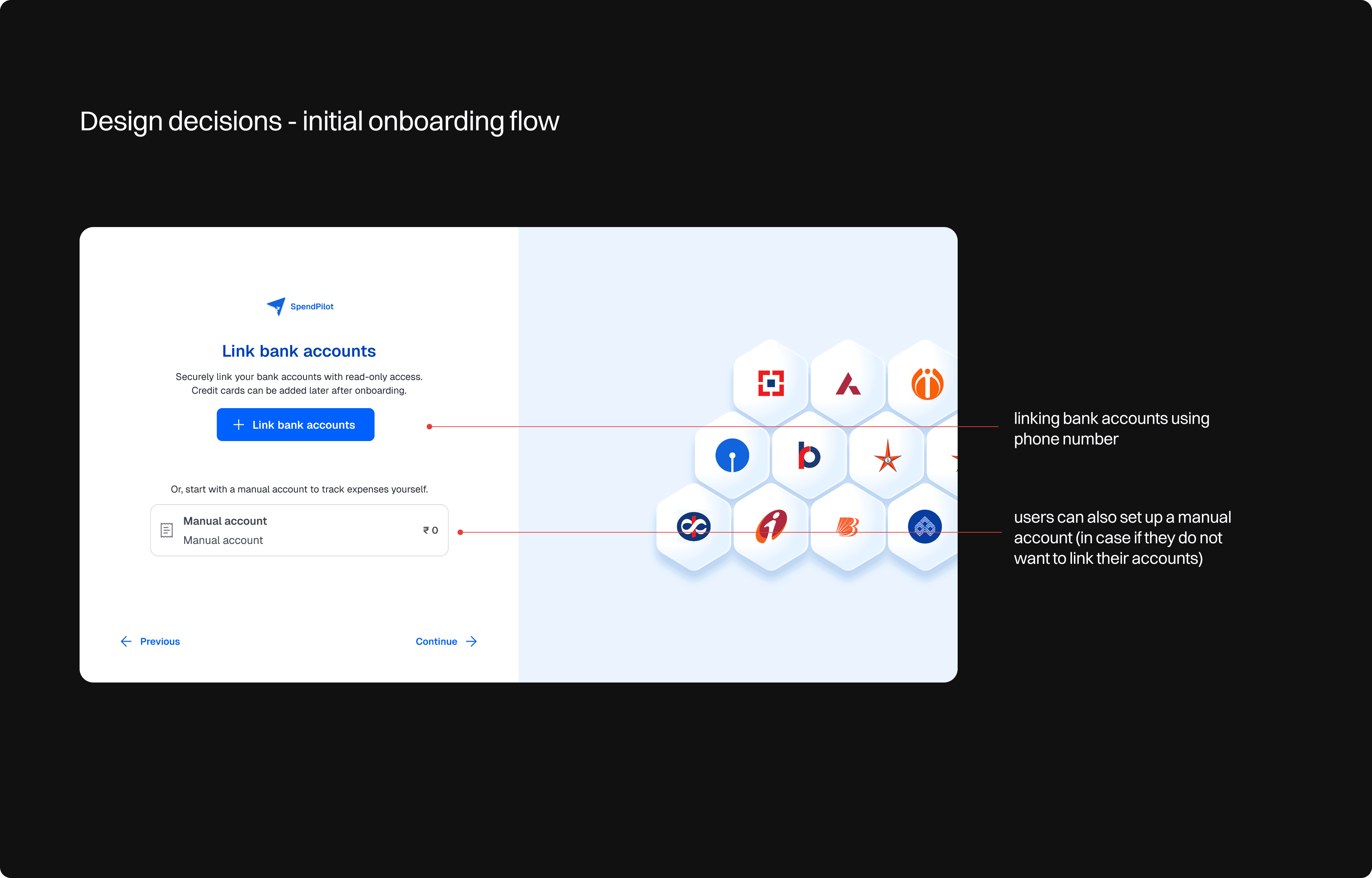
Task: Click the Bank of Baroda orange logo
Action: click(848, 527)
